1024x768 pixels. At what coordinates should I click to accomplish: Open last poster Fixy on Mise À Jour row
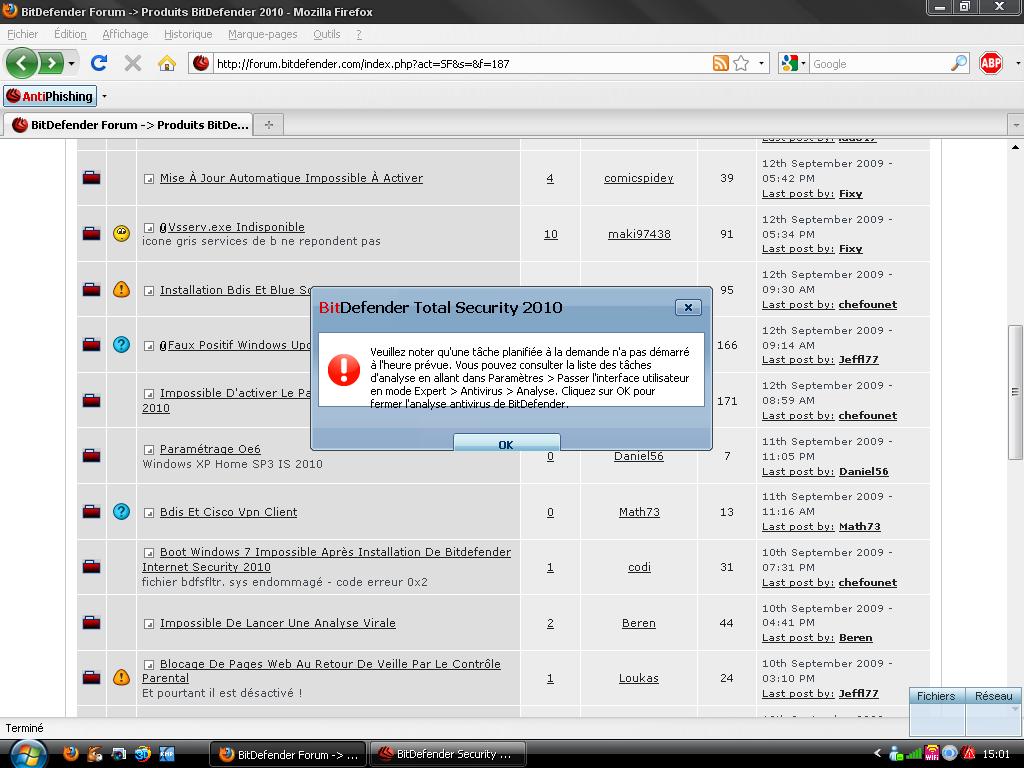click(850, 193)
